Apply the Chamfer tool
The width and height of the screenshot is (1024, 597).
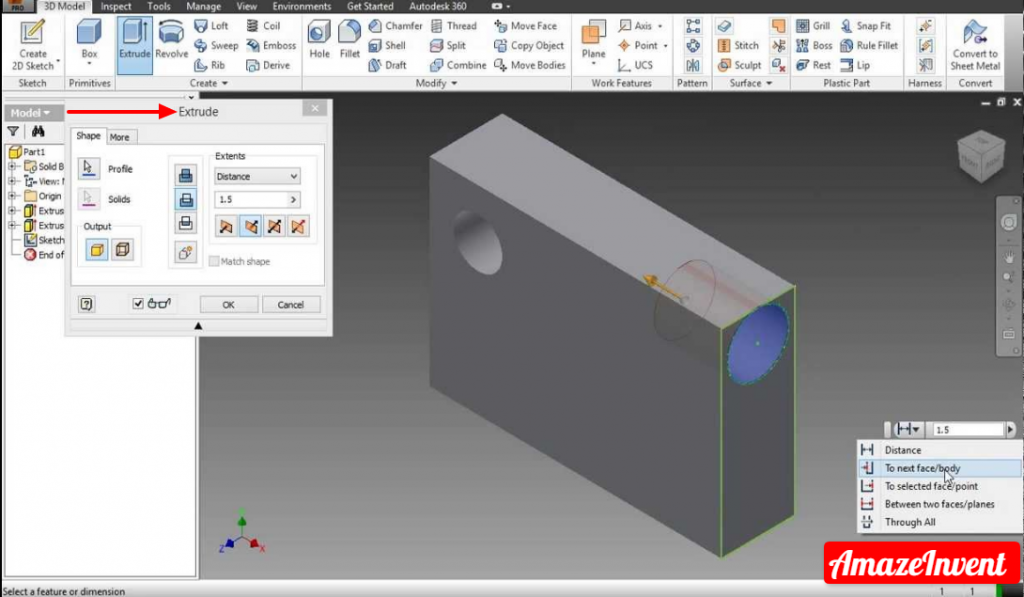pyautogui.click(x=396, y=25)
